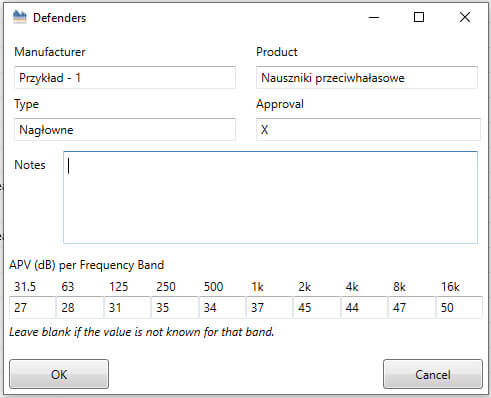Click the Product field with Nauszniki przeciwhałasowe
Image resolution: width=491 pixels, height=398 pixels.
367,78
